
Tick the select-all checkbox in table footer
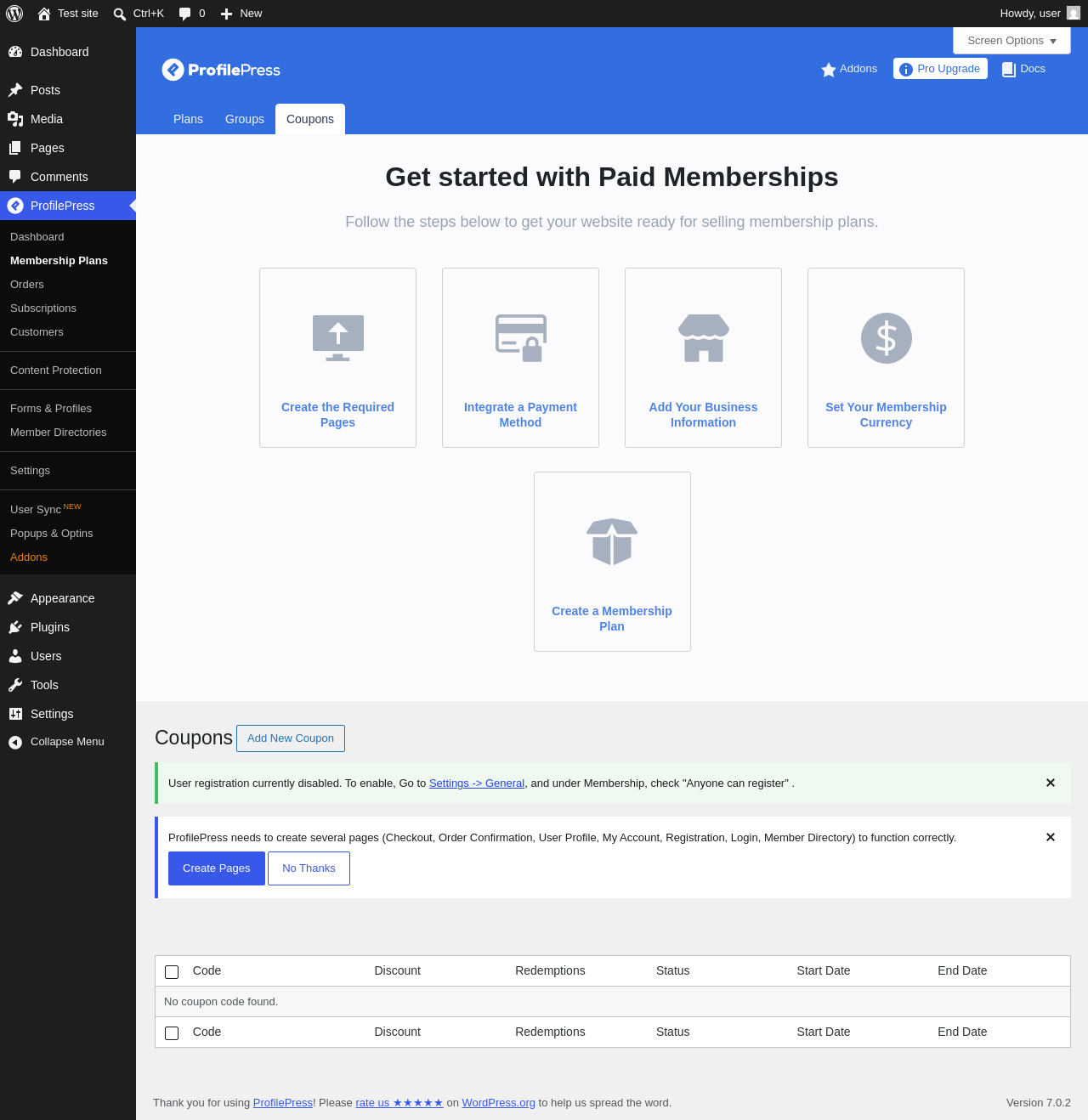click(172, 1033)
